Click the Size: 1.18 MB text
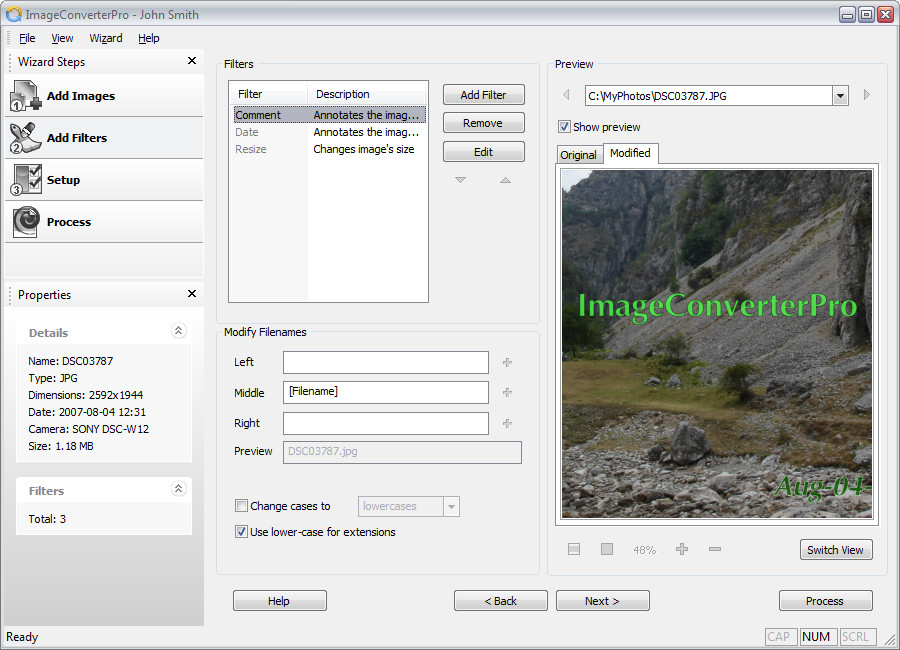Screen dimensions: 900x650 click(x=61, y=446)
